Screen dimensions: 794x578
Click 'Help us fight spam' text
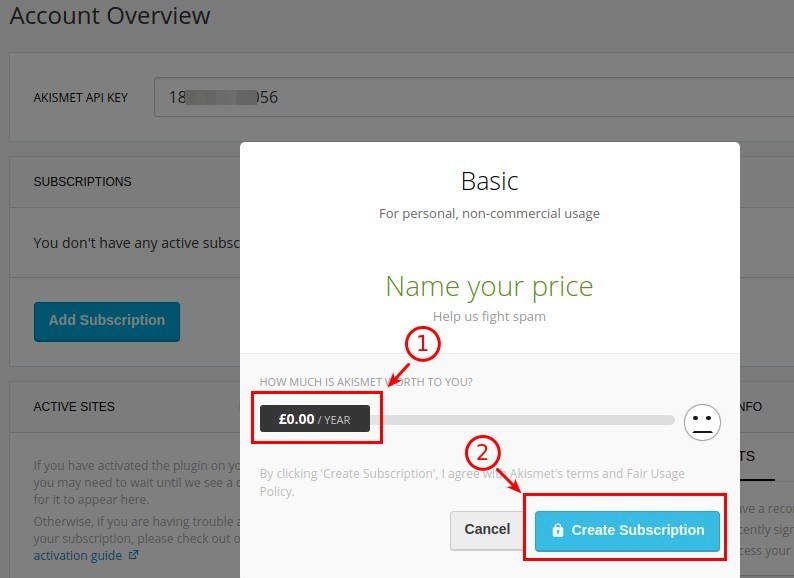[489, 317]
